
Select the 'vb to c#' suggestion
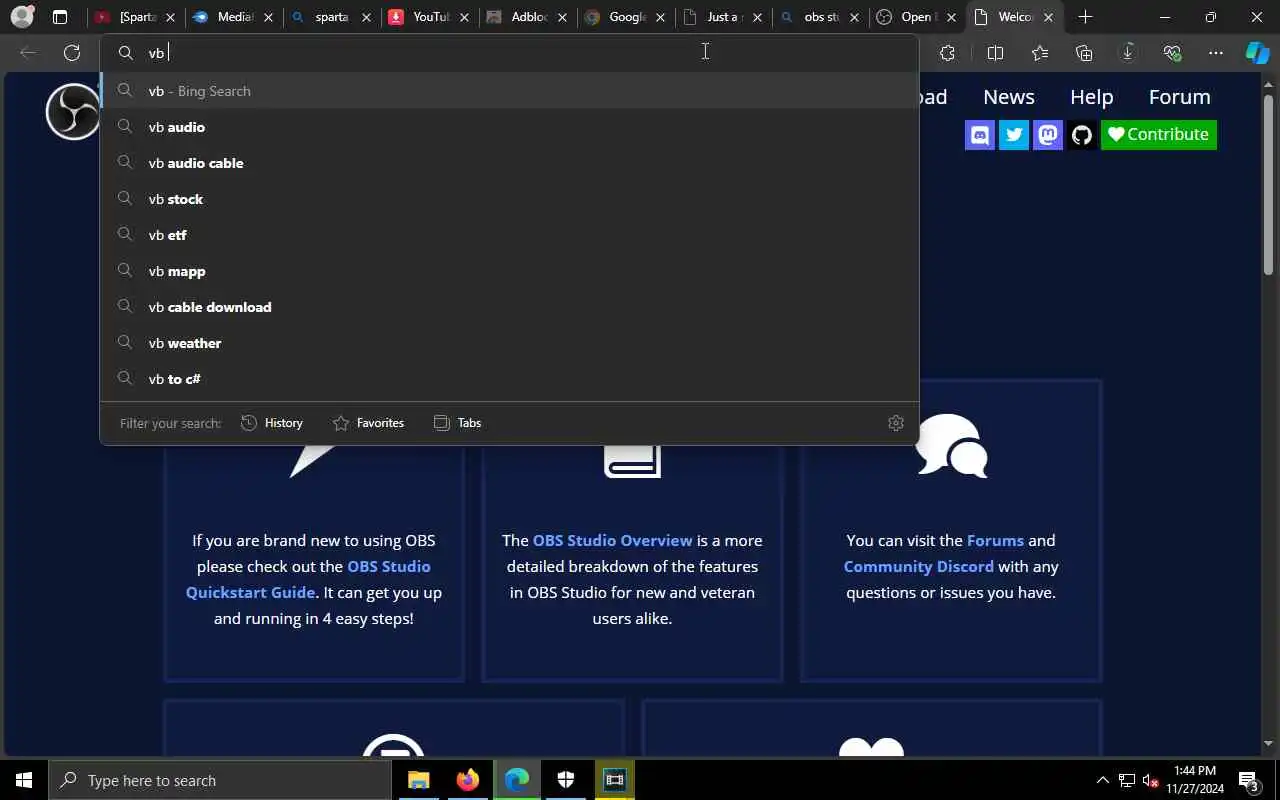510,379
